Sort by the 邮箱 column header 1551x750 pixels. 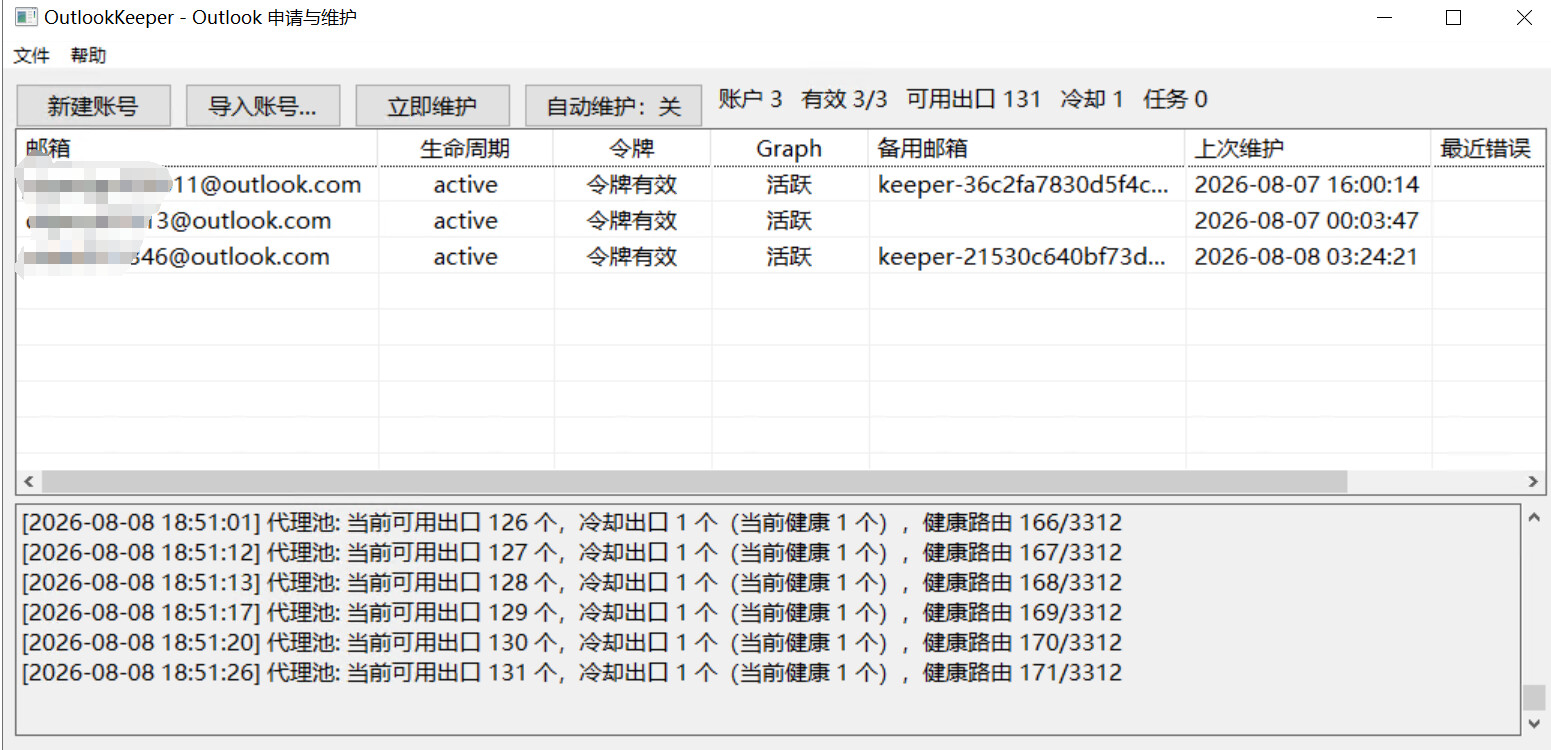point(197,148)
